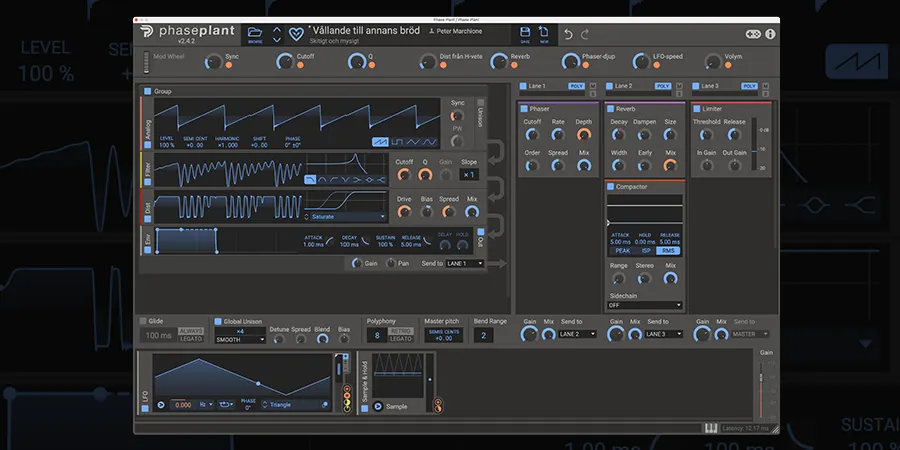Toggle the Env module enable box
This screenshot has height=450, width=900.
[148, 250]
